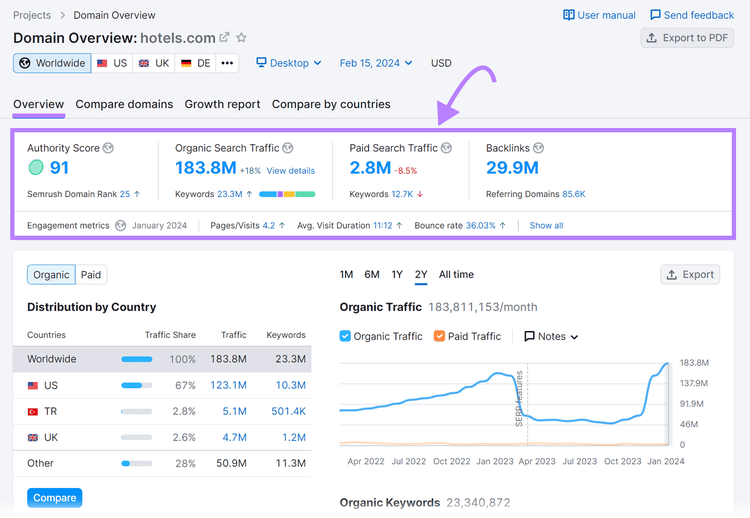
Task: Open the Overview tab
Action: point(39,104)
